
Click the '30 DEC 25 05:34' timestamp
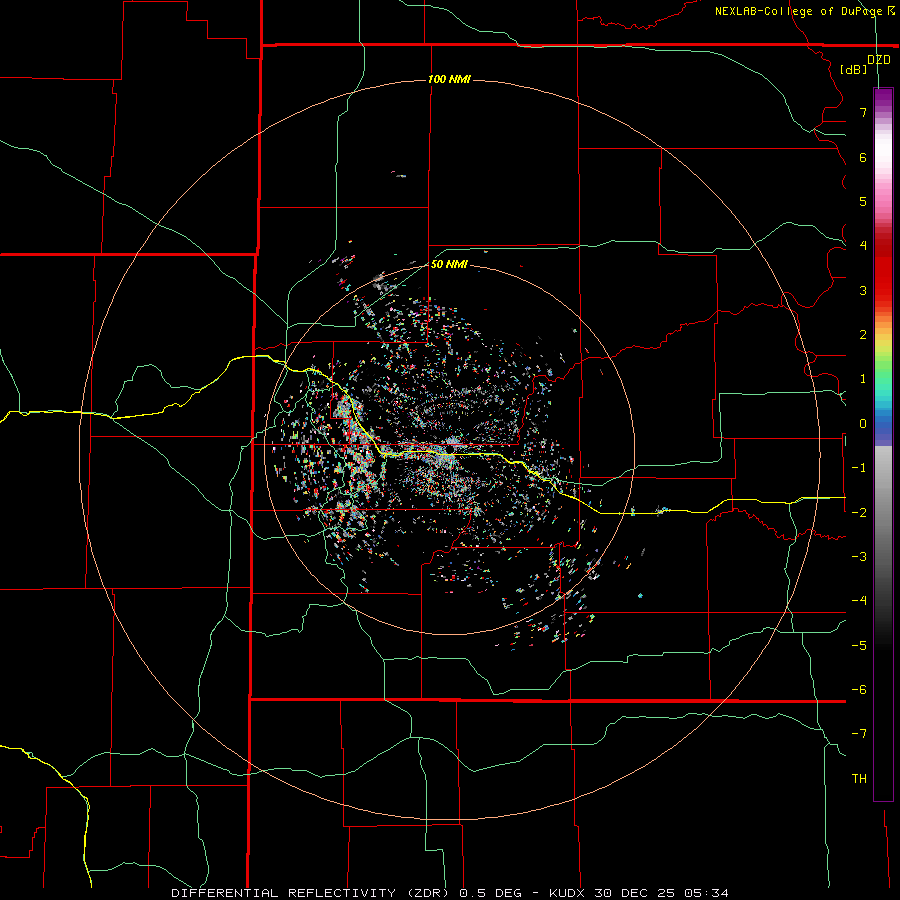[660, 893]
